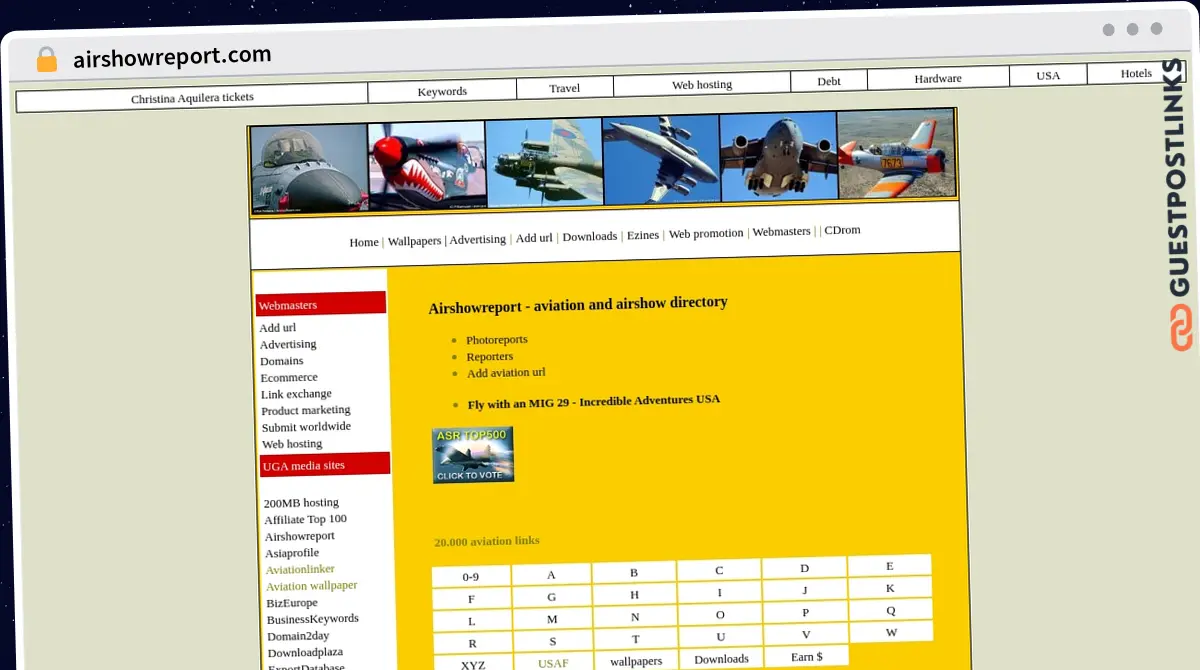1200x670 pixels.
Task: Open Fly with an MIG 29 link
Action: pos(593,402)
